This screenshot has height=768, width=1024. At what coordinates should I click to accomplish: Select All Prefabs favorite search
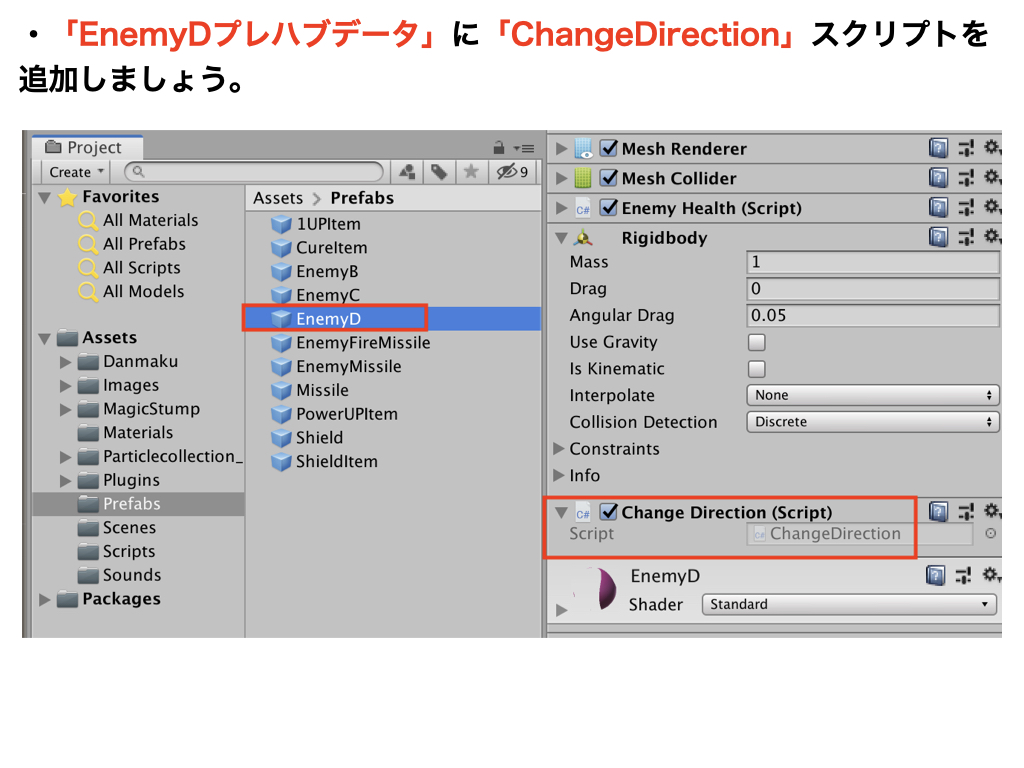tap(144, 244)
